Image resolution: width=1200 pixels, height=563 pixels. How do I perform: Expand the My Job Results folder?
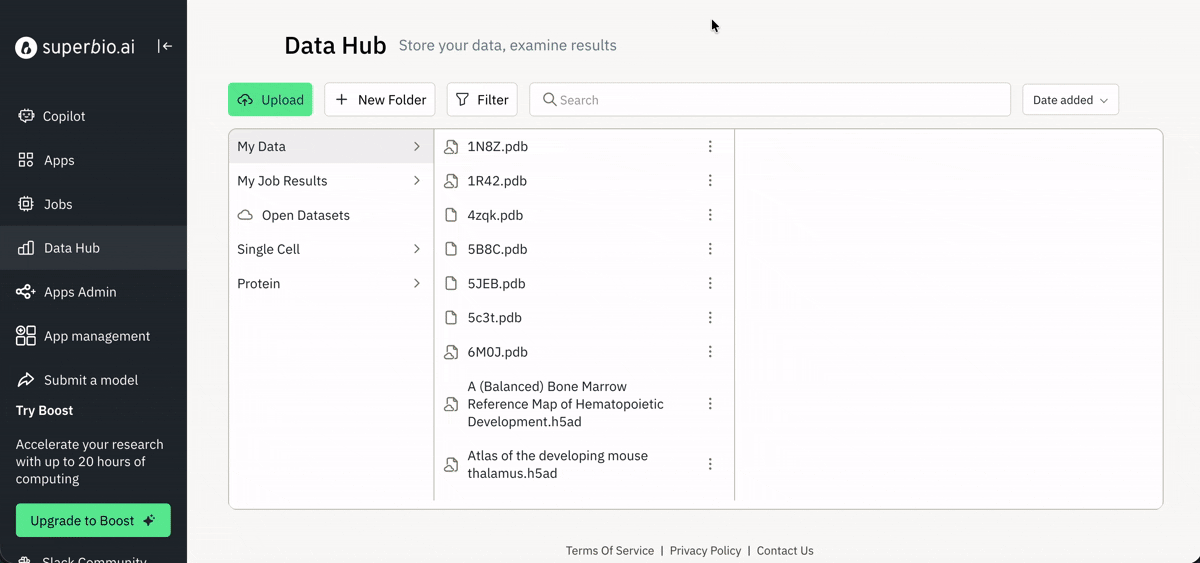point(417,181)
